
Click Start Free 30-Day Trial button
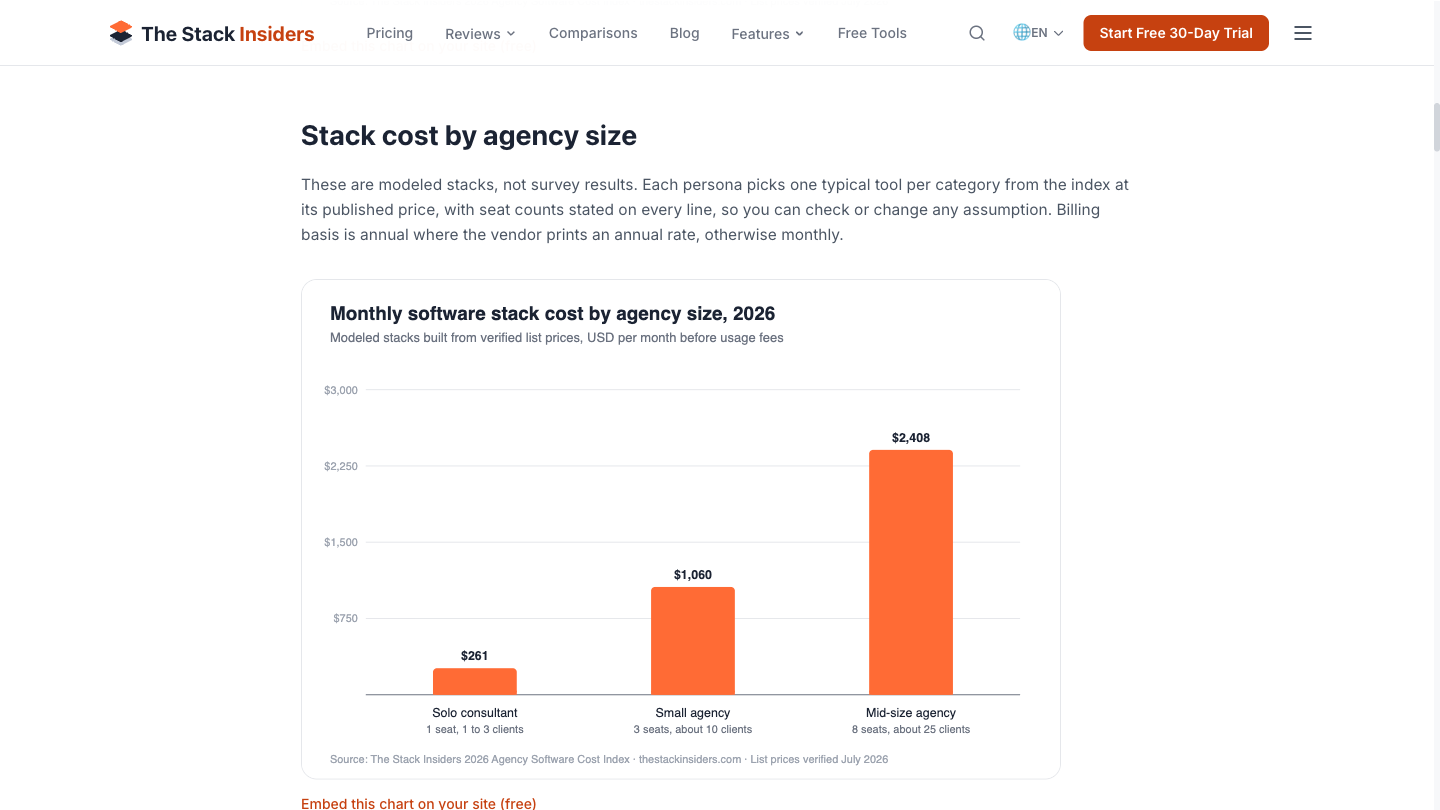pyautogui.click(x=1176, y=33)
